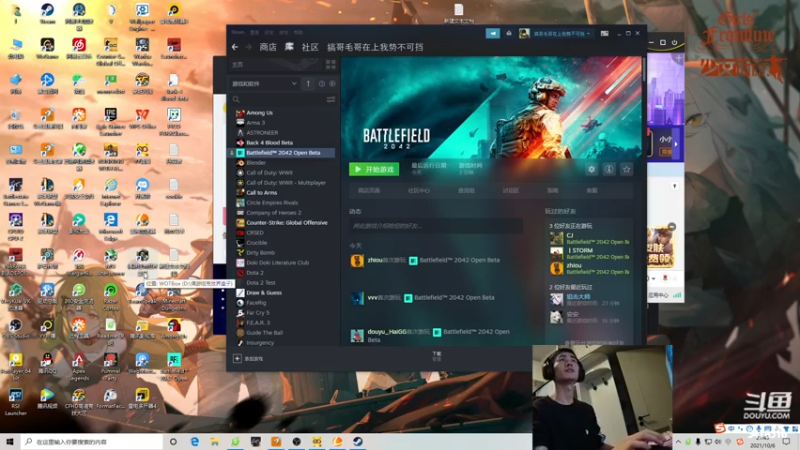
Task: Open friend STORM in the friends panel
Action: click(589, 254)
